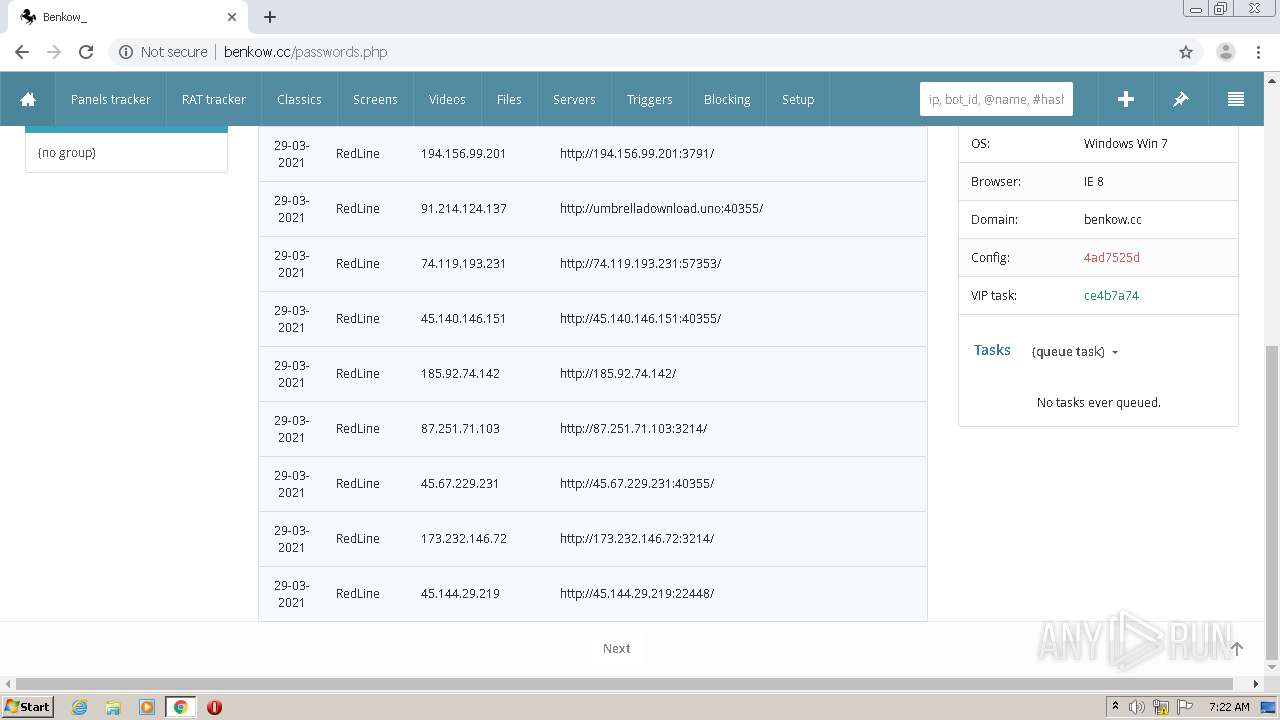Reload the page
Viewport: 1280px width, 720px height.
86,52
